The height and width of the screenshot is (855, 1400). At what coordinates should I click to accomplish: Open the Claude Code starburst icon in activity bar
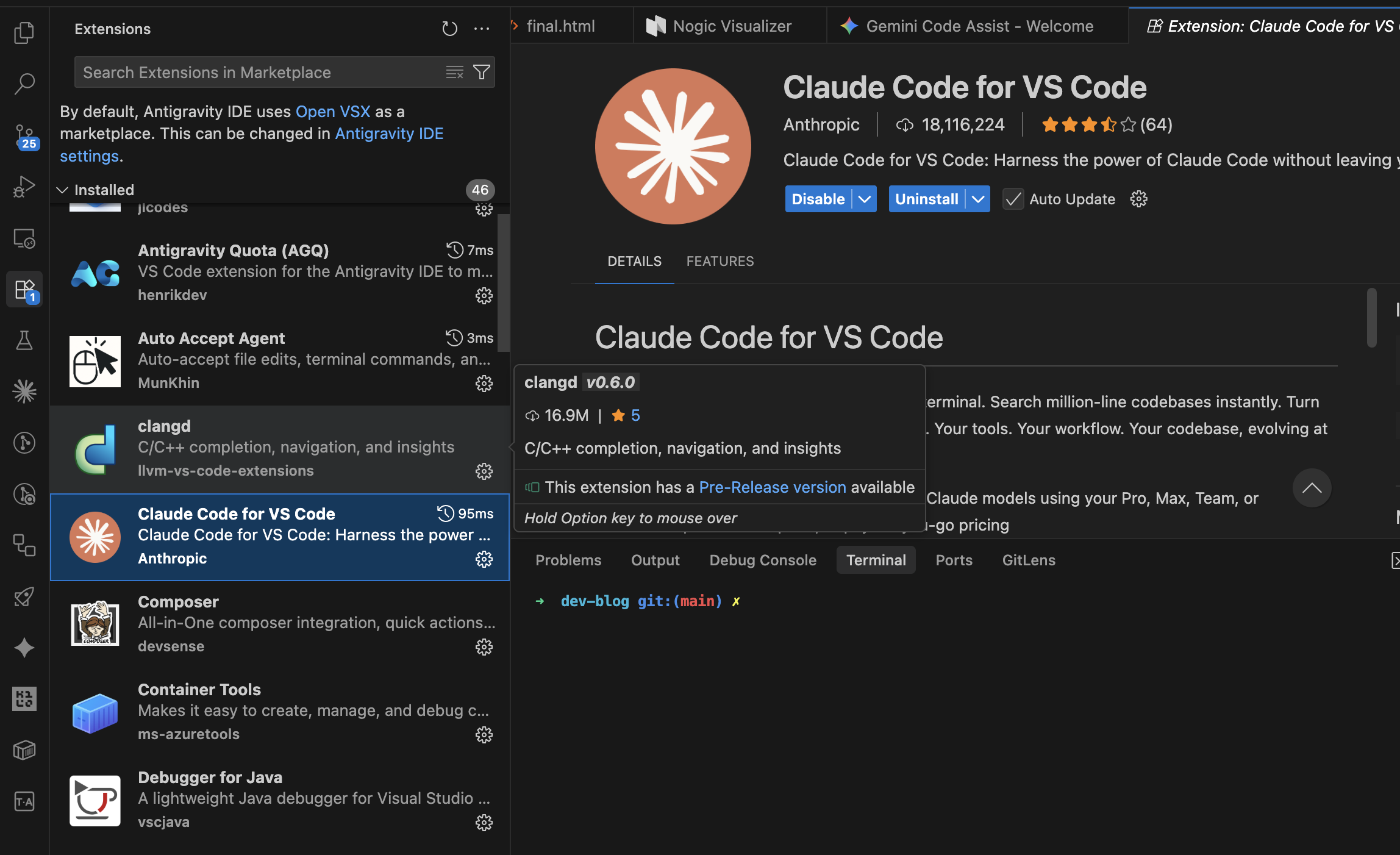tap(24, 392)
